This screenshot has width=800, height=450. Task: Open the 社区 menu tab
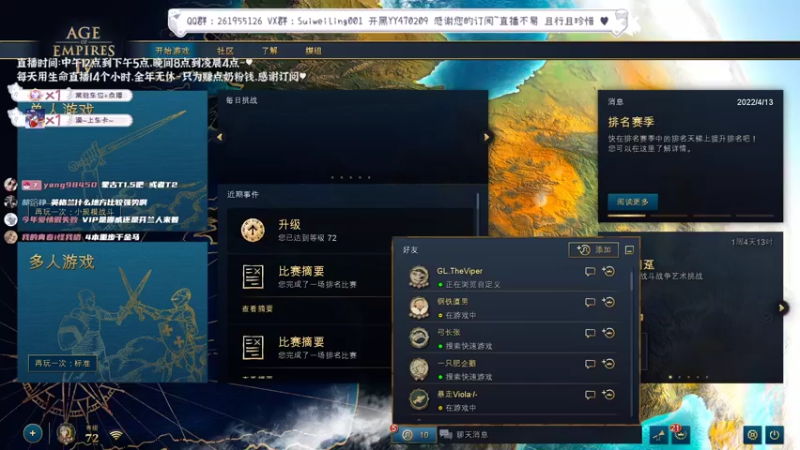[x=225, y=51]
